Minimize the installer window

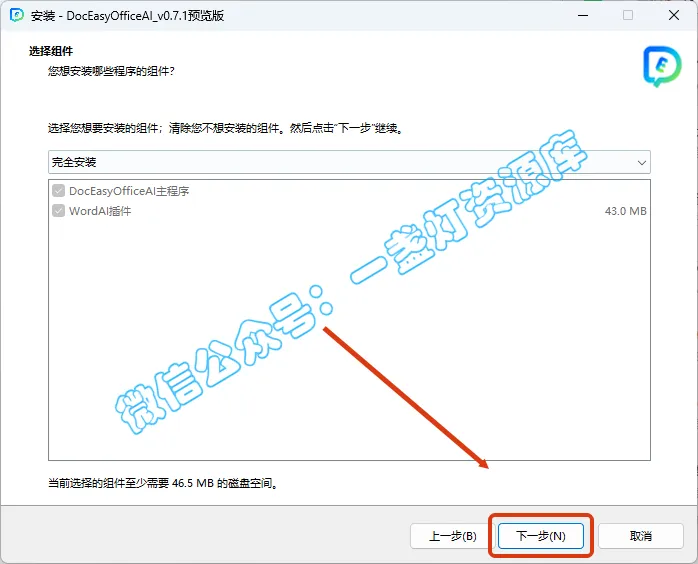(x=583, y=16)
